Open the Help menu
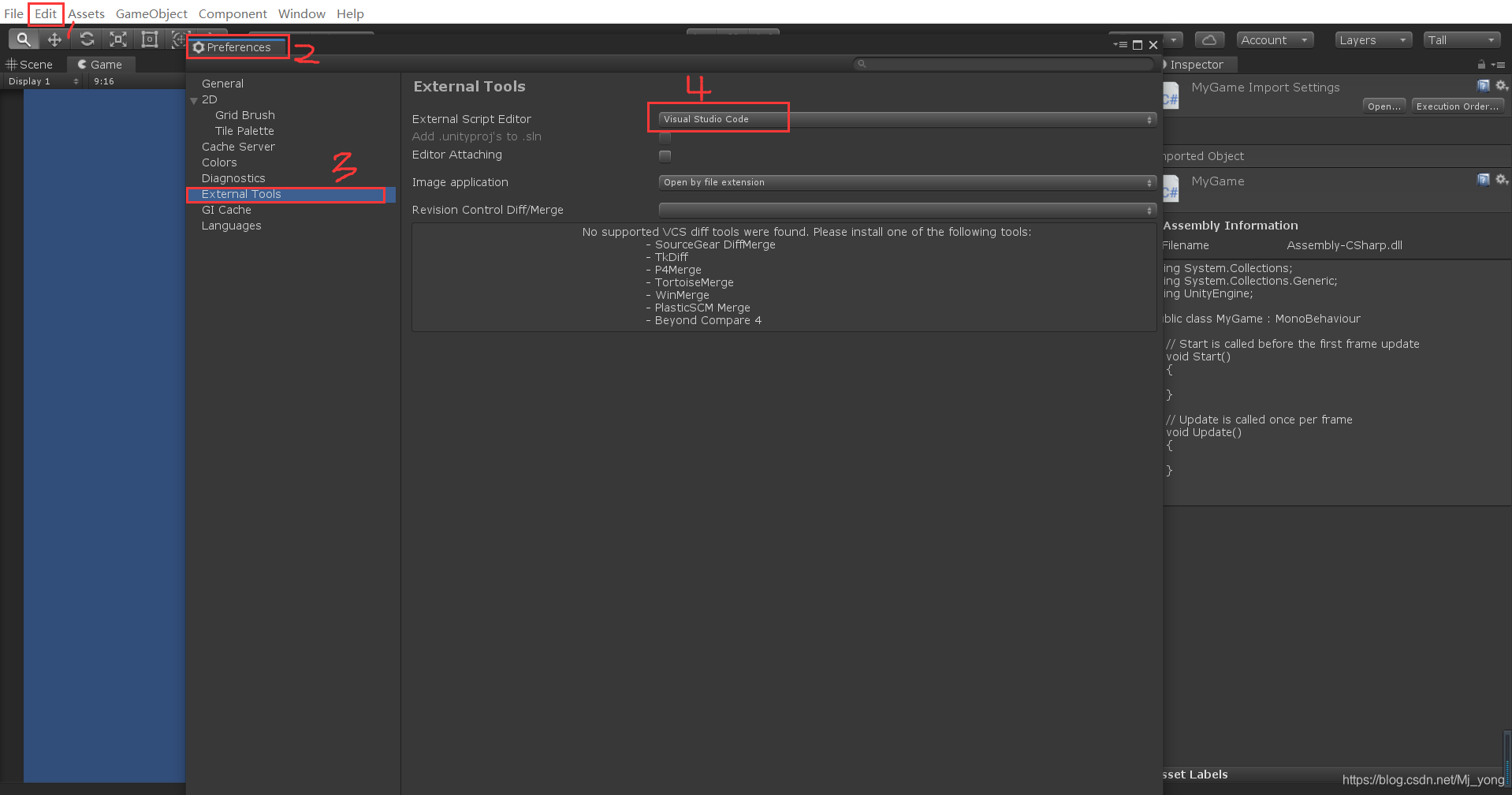The height and width of the screenshot is (795, 1512). click(x=350, y=13)
